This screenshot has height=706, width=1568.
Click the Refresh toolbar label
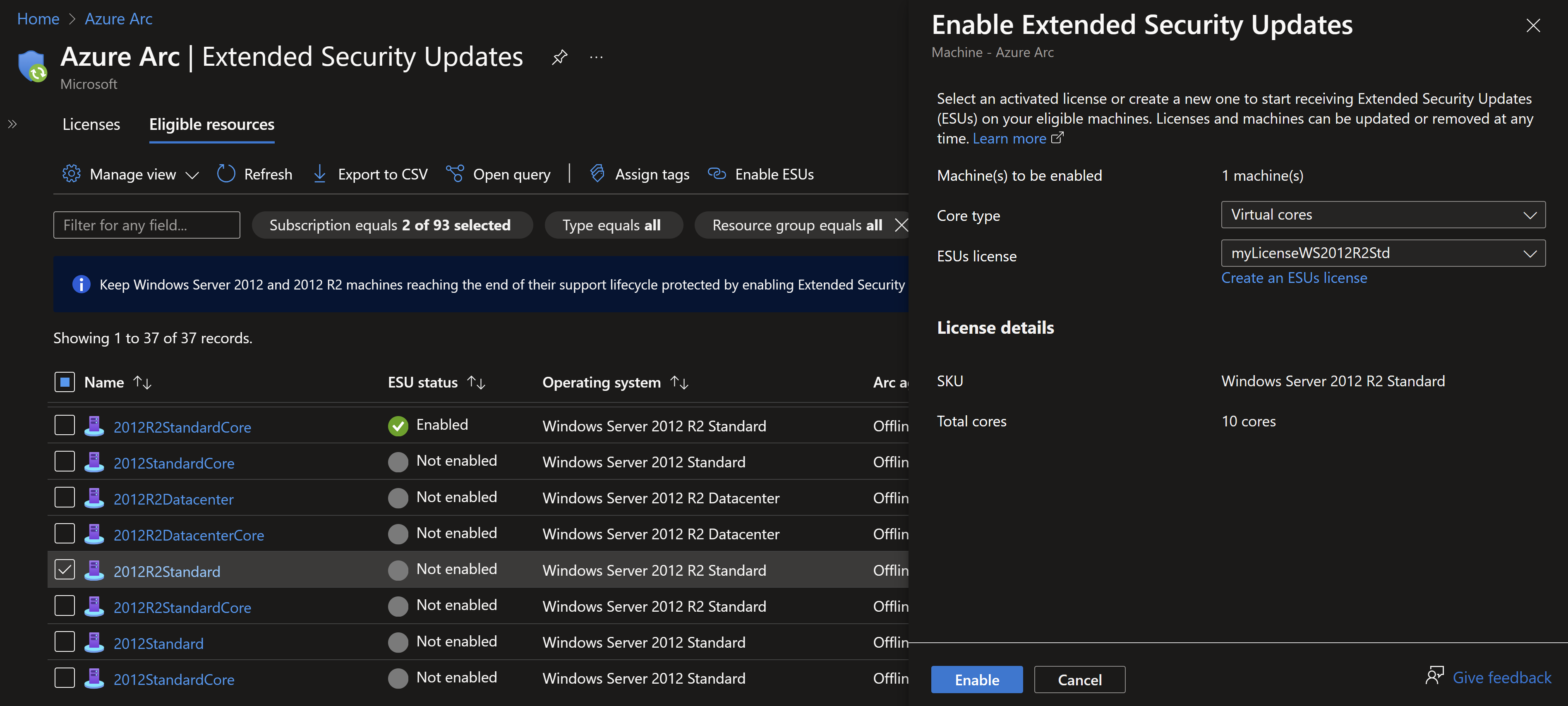point(269,175)
